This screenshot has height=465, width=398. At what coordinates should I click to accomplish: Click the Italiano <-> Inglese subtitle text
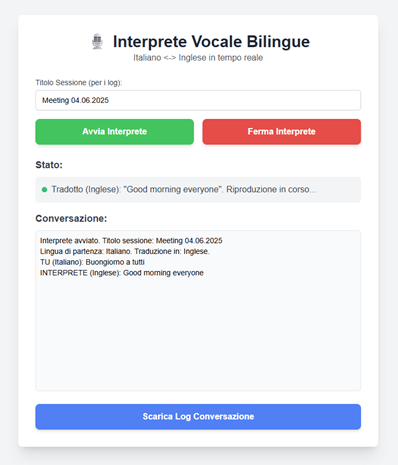coord(198,58)
